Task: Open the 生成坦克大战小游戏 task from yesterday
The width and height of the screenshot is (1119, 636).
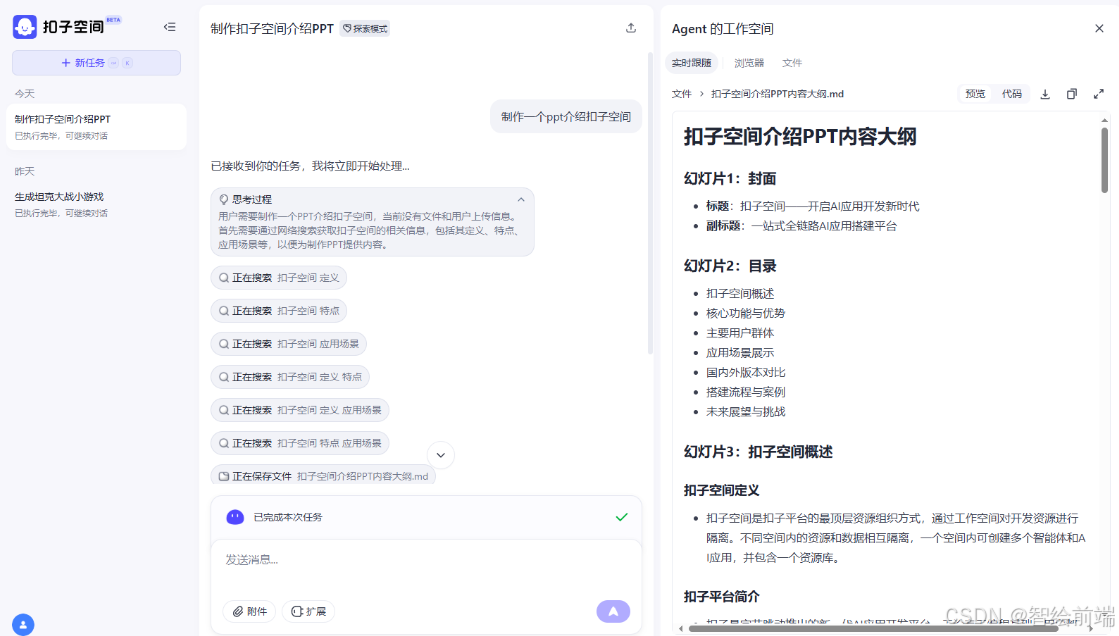Action: (x=96, y=204)
